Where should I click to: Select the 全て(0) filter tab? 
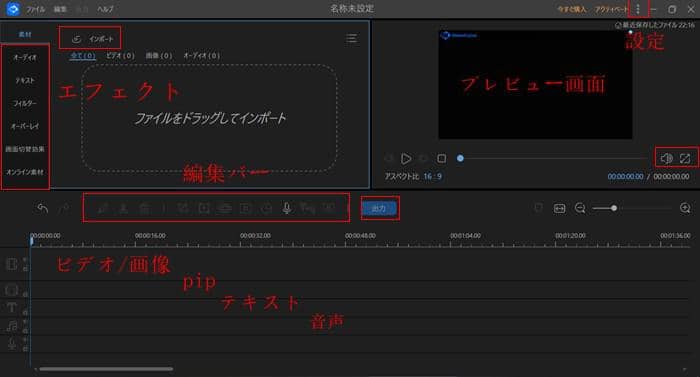pyautogui.click(x=83, y=56)
